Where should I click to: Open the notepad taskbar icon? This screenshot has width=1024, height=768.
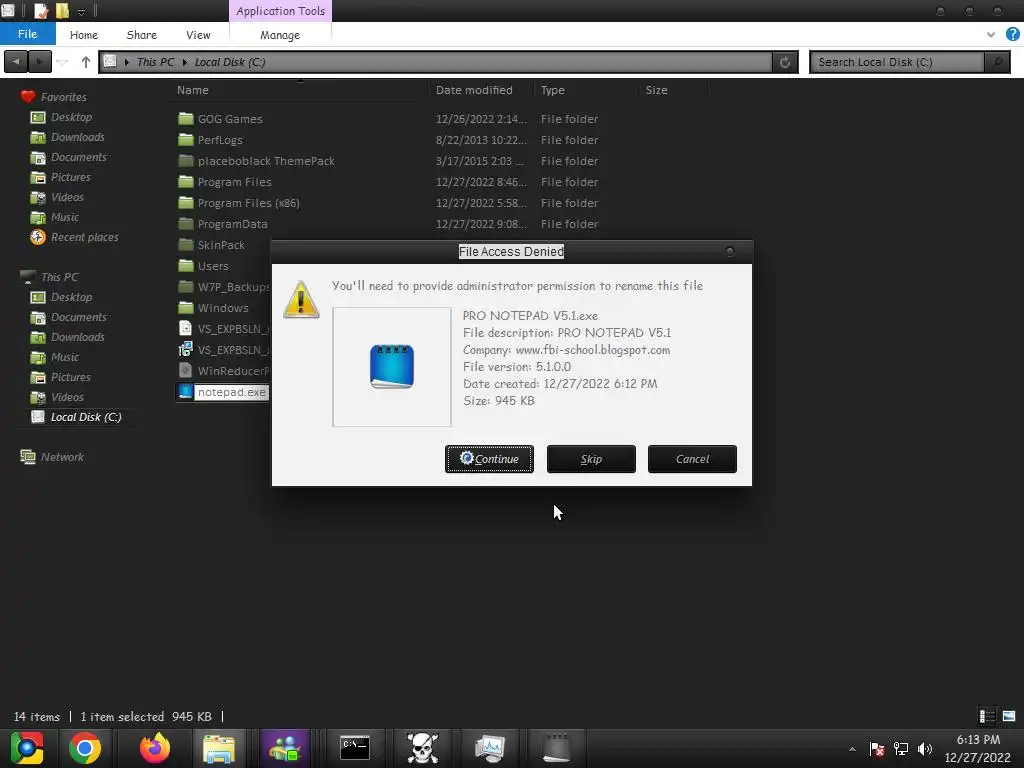556,748
